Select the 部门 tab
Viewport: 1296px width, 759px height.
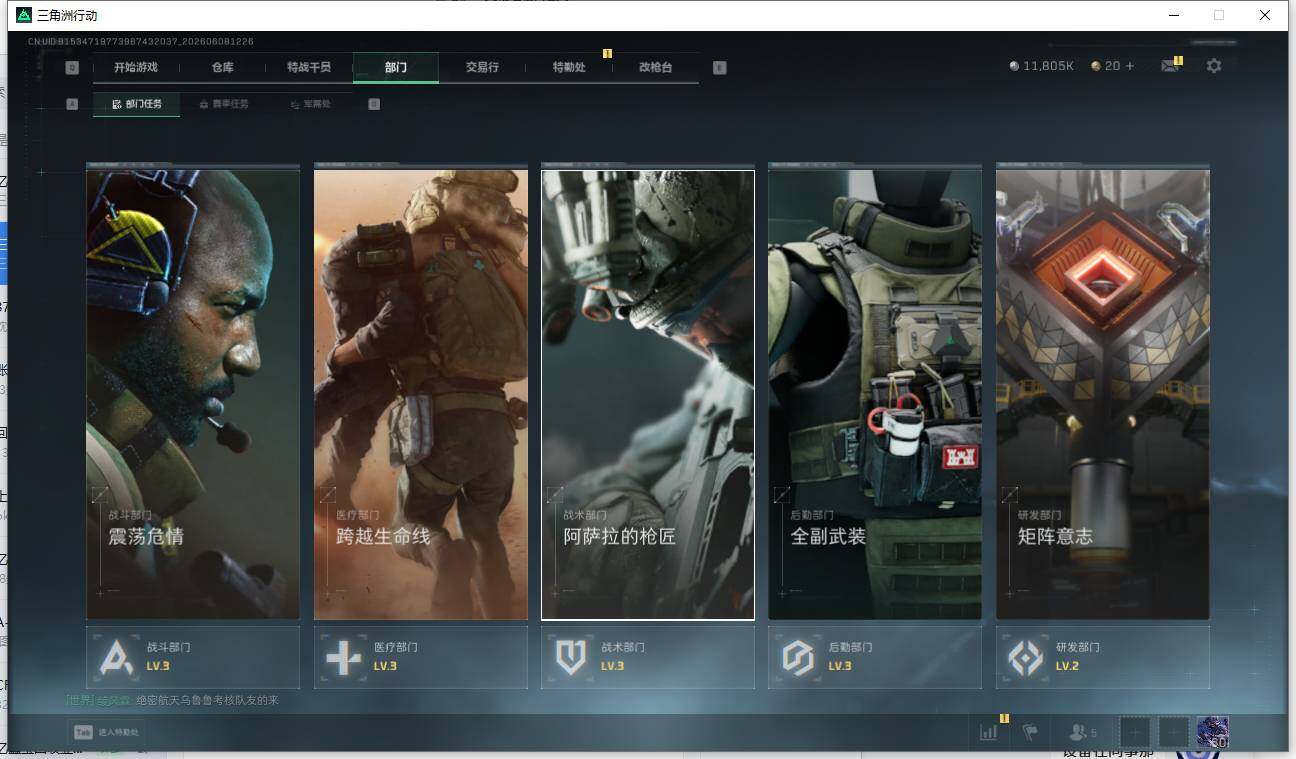(x=396, y=67)
